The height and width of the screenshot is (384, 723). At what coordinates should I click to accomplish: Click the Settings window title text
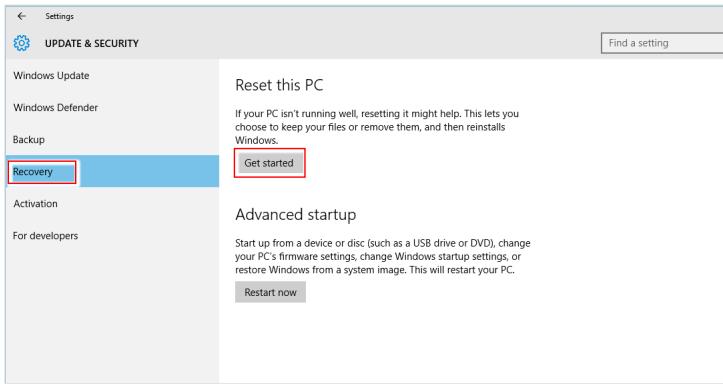click(59, 16)
